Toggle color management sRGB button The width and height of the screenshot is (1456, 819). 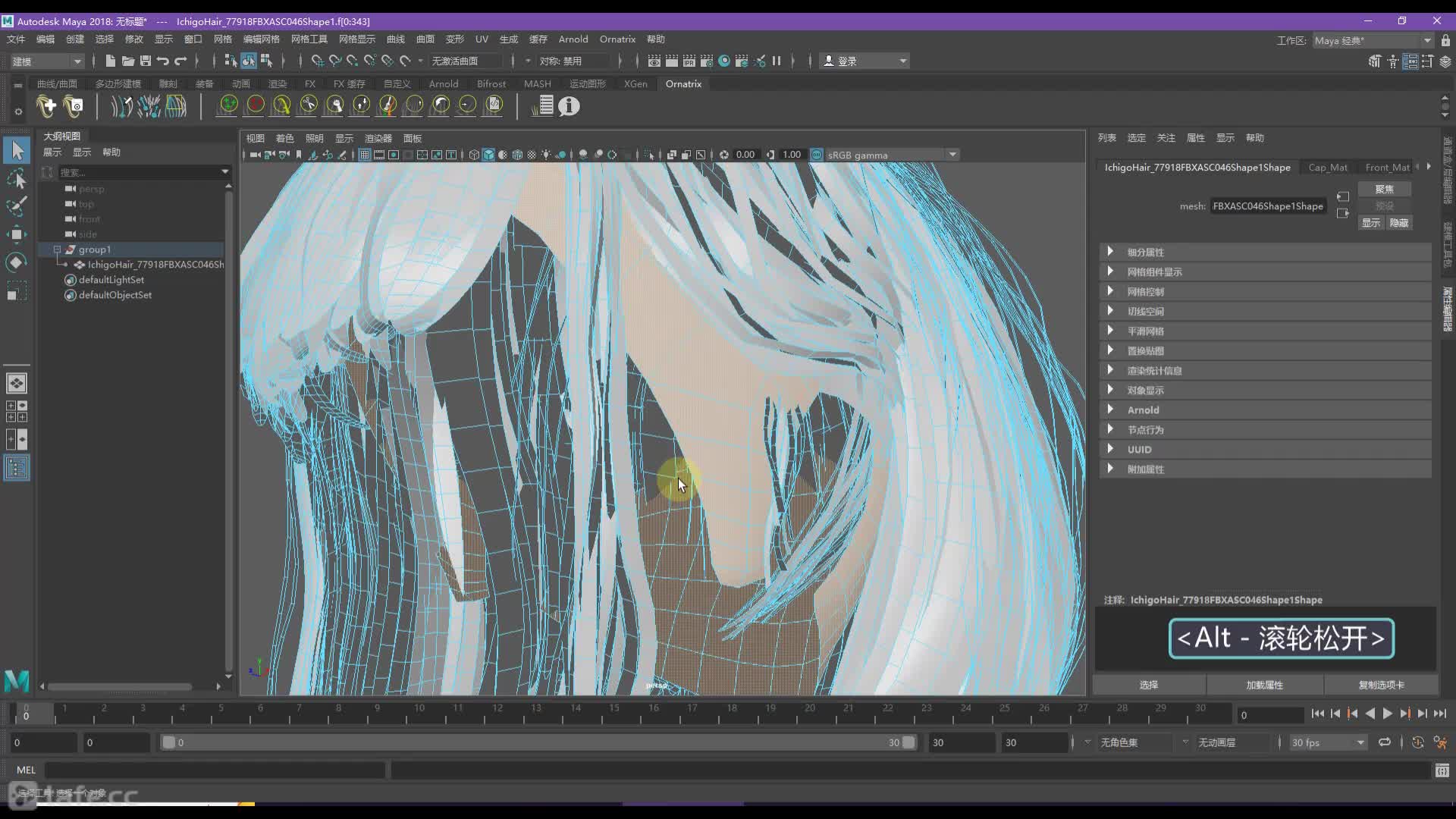click(x=817, y=155)
